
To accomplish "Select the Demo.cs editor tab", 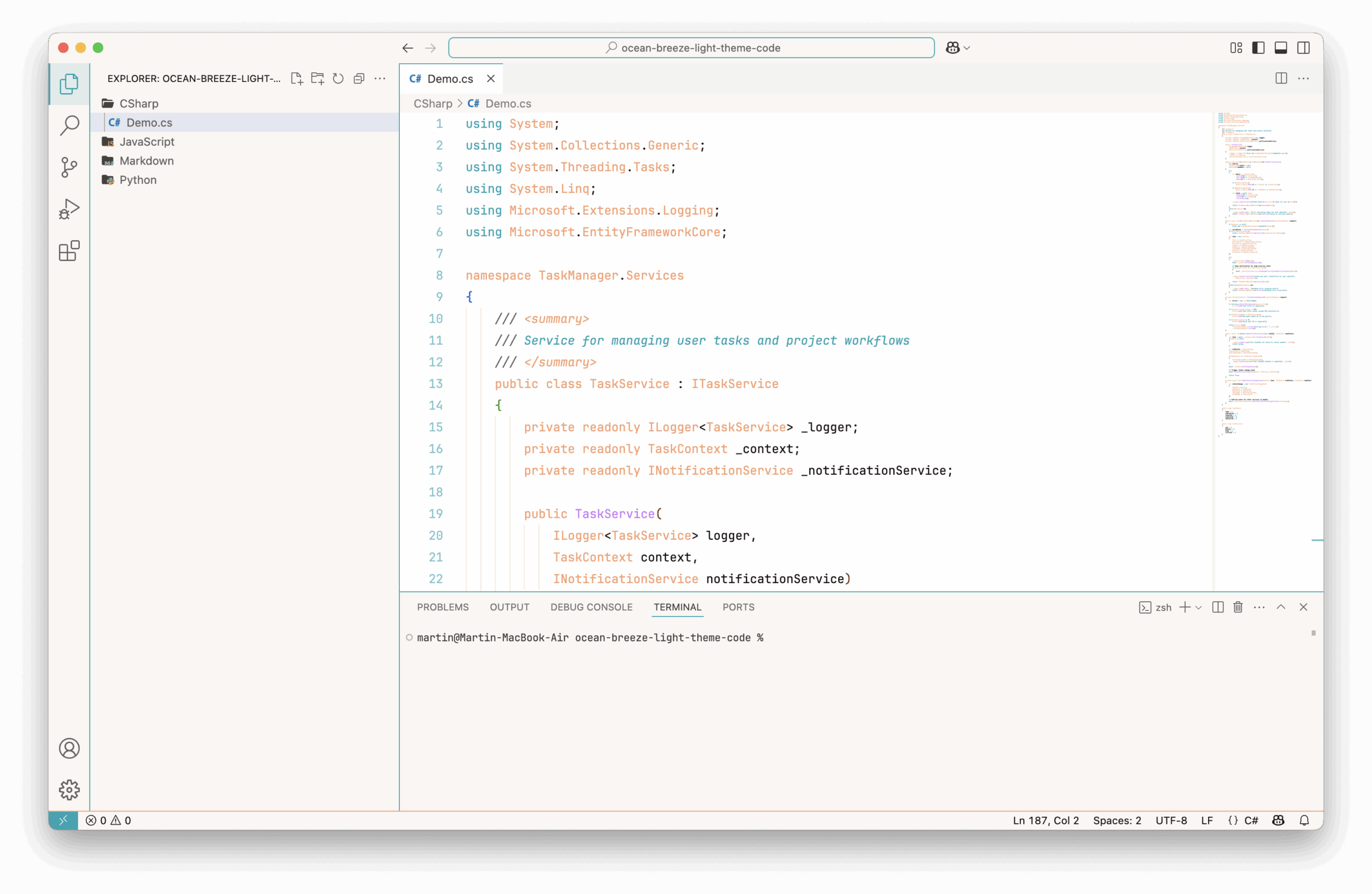I will [451, 78].
